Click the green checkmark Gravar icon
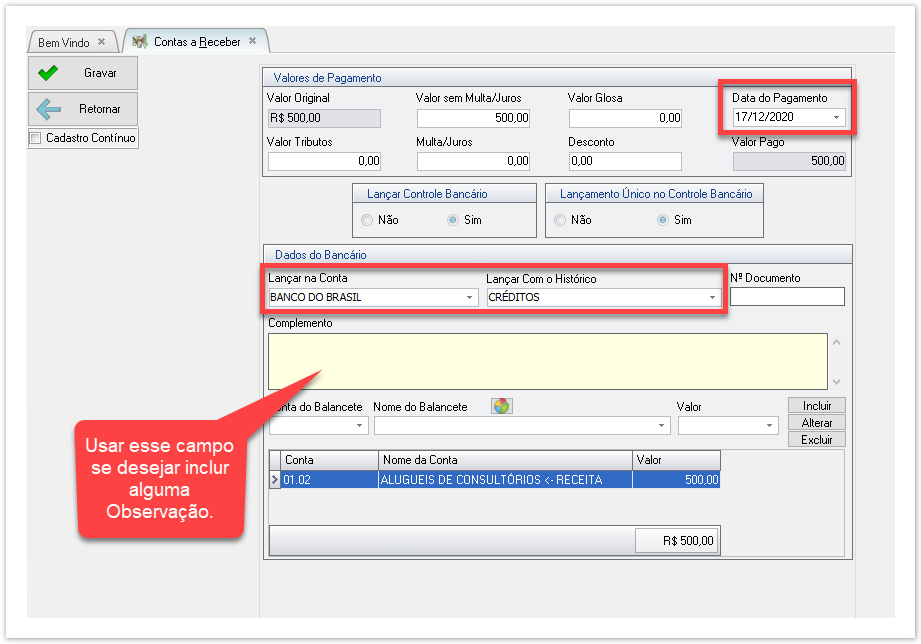921x644 pixels. (x=48, y=73)
